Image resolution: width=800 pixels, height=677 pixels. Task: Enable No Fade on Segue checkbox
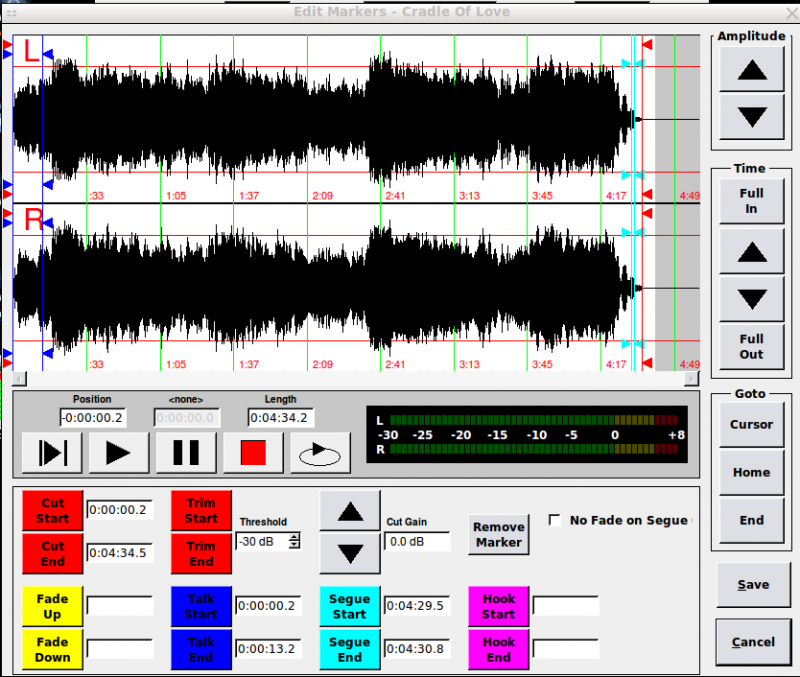555,520
